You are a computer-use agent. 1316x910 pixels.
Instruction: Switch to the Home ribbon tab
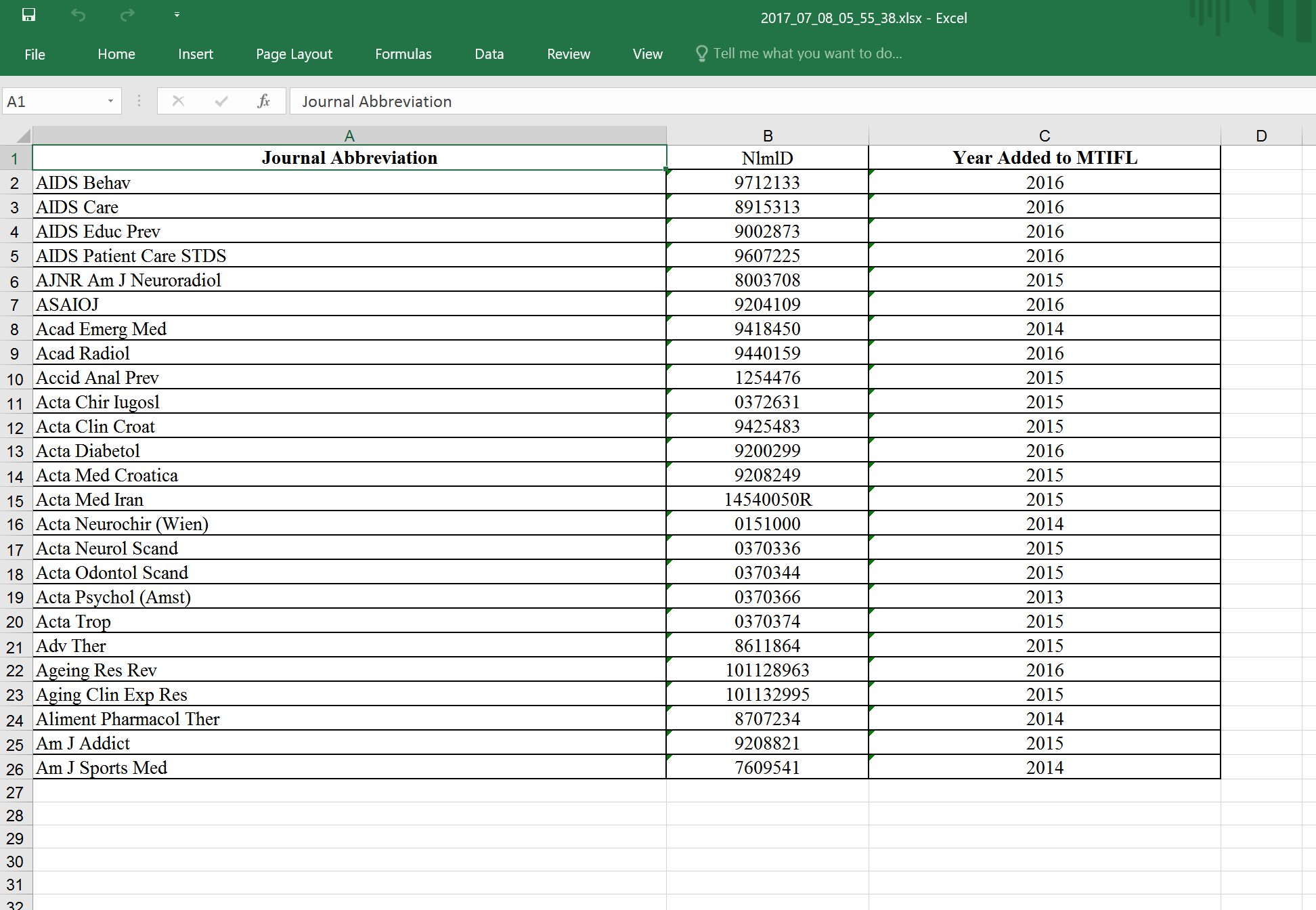pos(116,54)
